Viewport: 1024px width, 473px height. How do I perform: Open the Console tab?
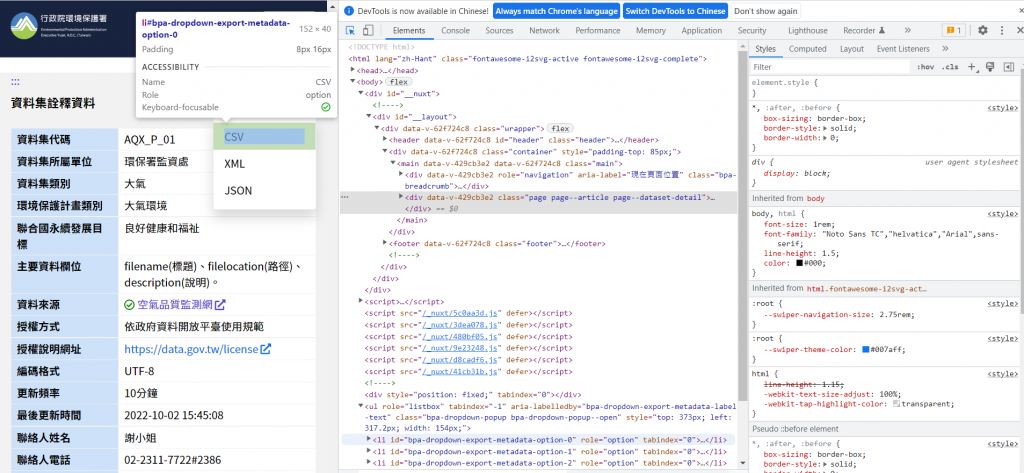tap(455, 30)
